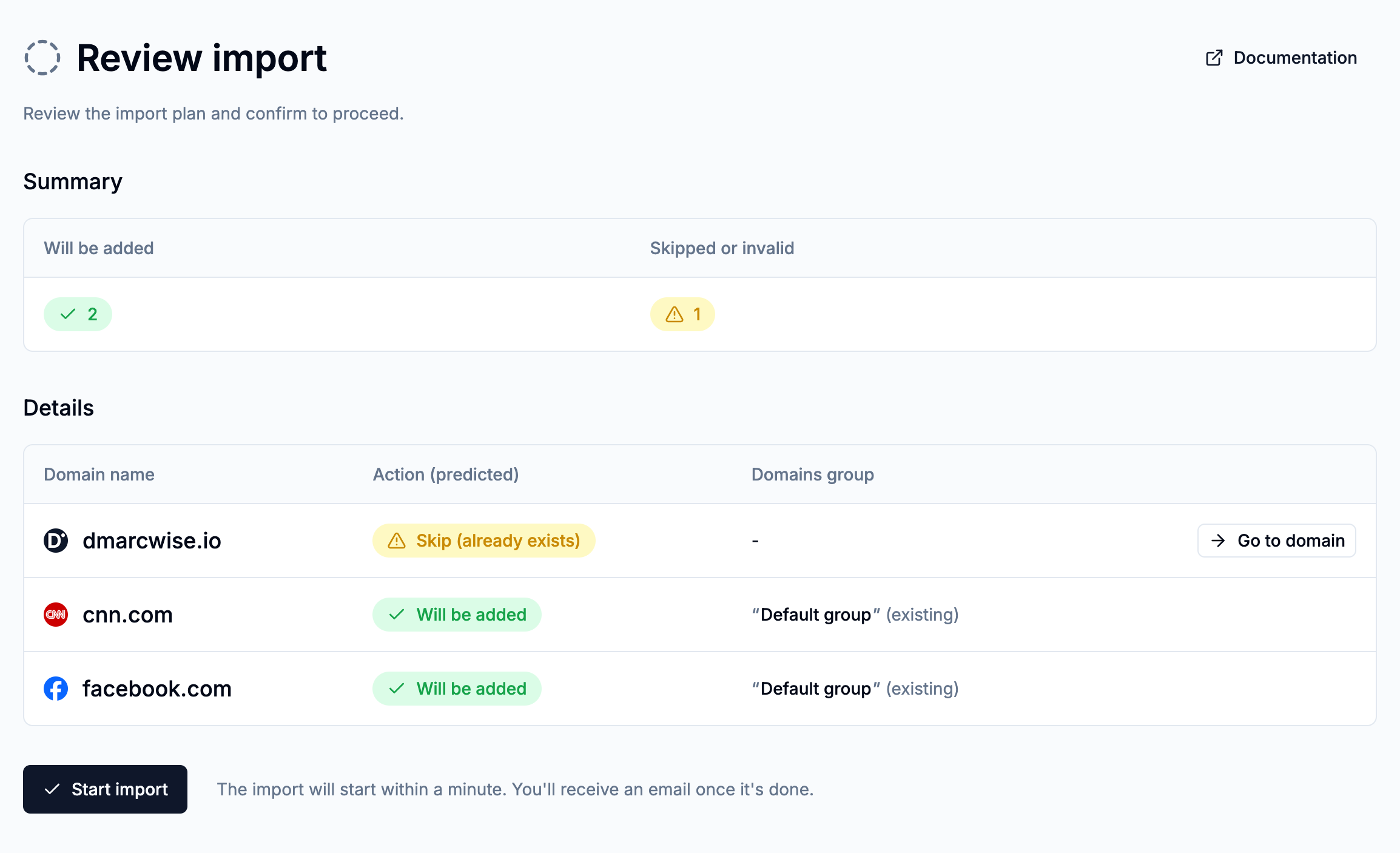Click the green checkmark badge showing 2
1400x853 pixels.
coord(78,314)
